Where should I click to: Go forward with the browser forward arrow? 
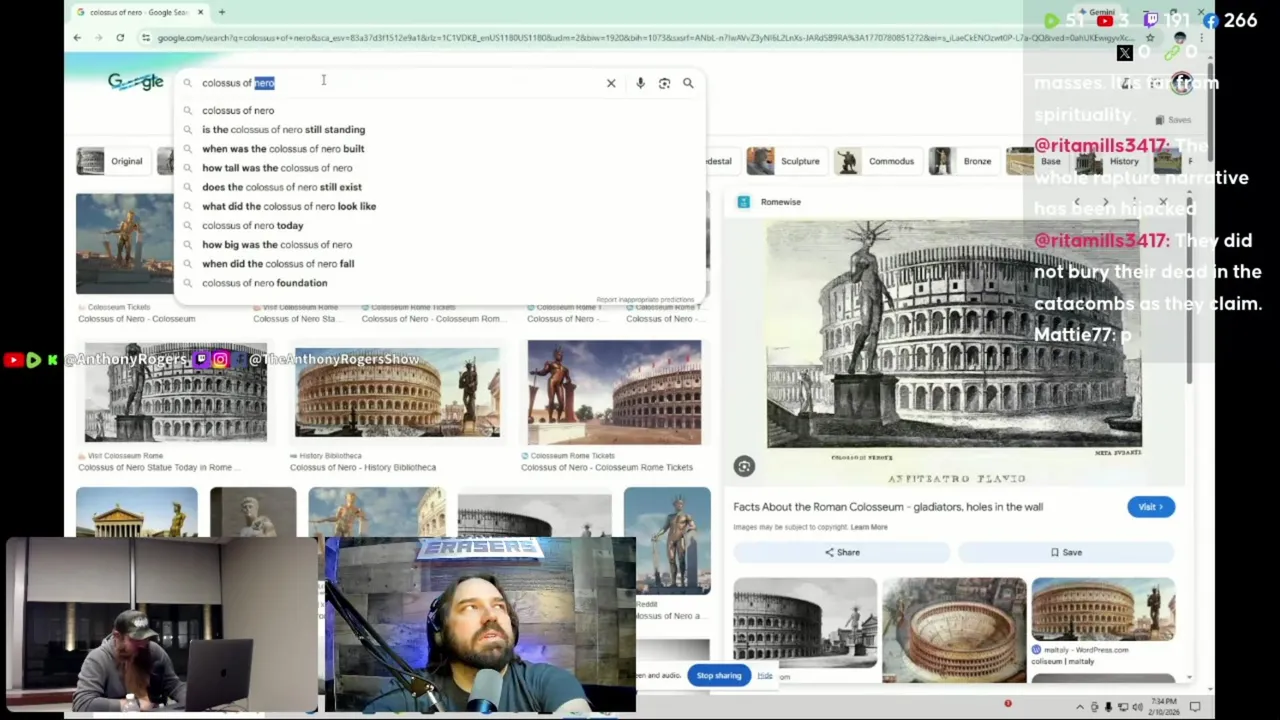point(98,37)
